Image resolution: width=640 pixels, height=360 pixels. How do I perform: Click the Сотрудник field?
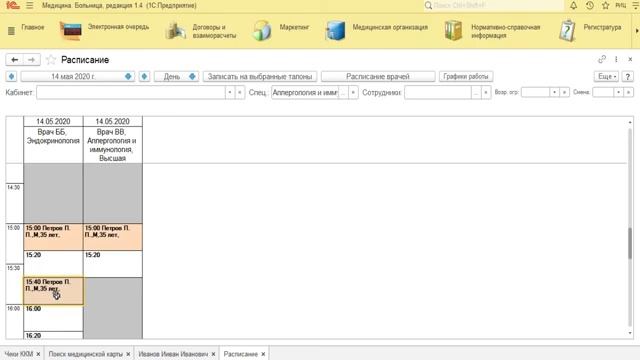(438, 93)
